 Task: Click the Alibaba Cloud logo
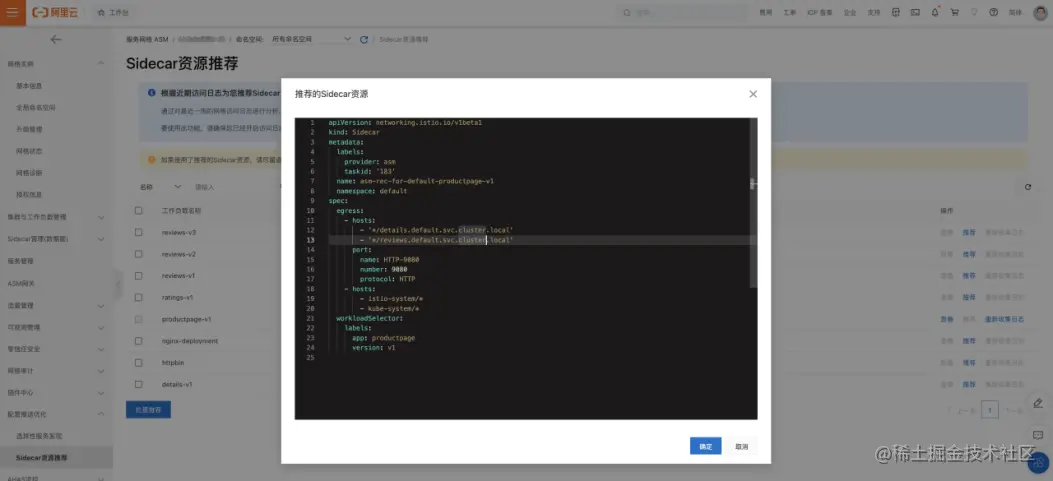[x=56, y=13]
